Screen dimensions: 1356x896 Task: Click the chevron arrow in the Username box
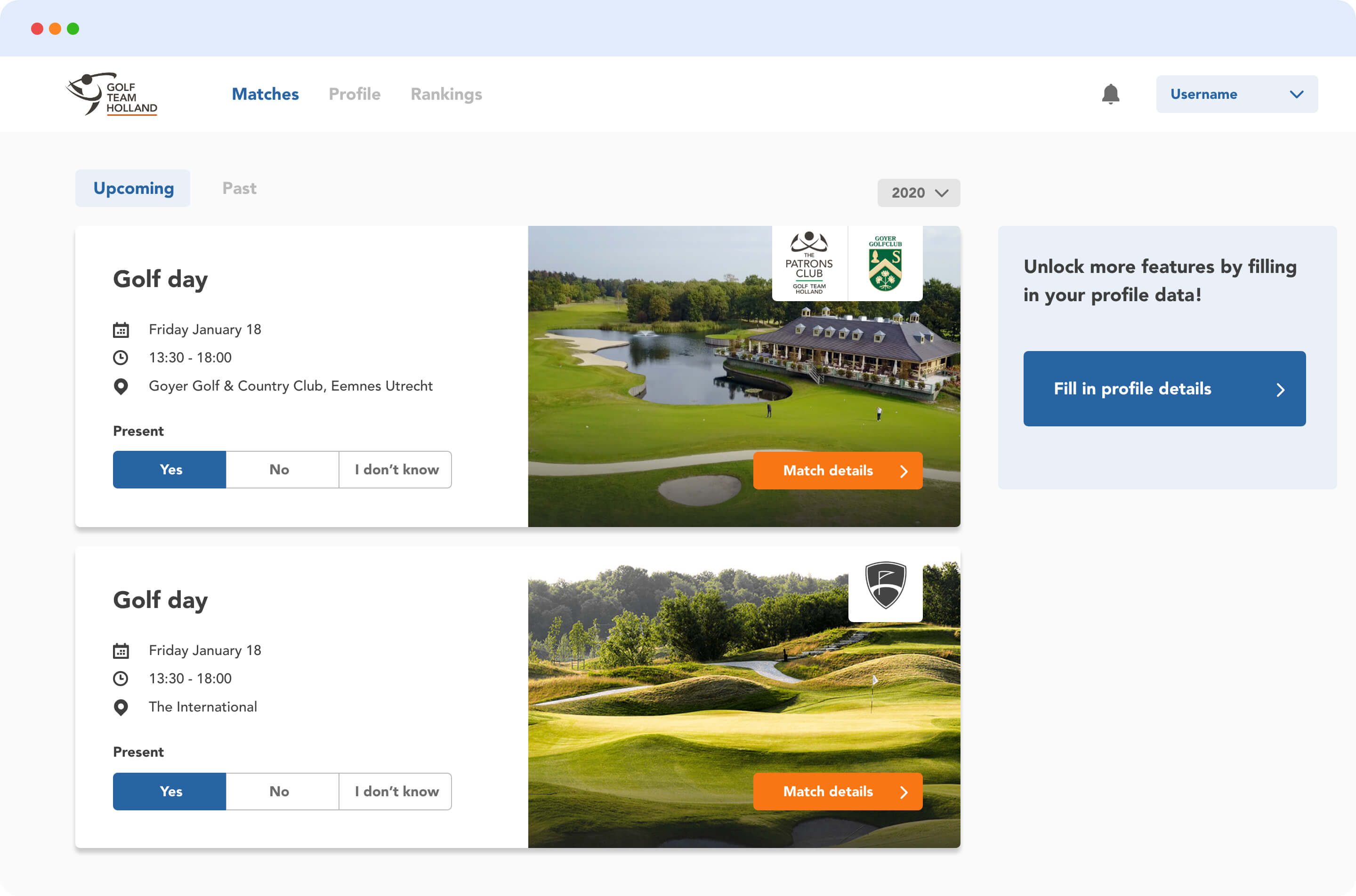pyautogui.click(x=1297, y=94)
